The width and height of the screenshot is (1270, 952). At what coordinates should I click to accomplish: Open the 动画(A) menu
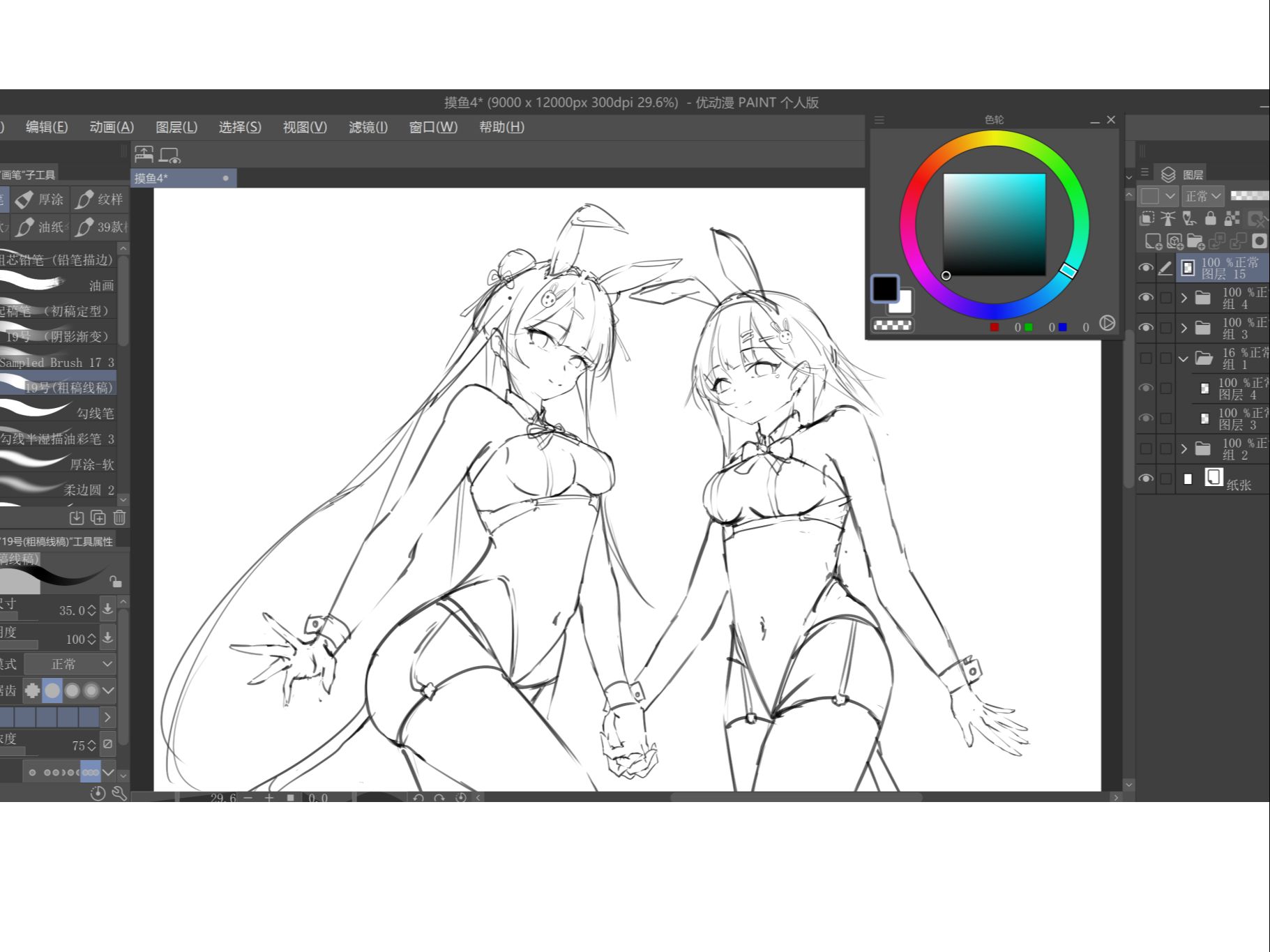pos(112,127)
